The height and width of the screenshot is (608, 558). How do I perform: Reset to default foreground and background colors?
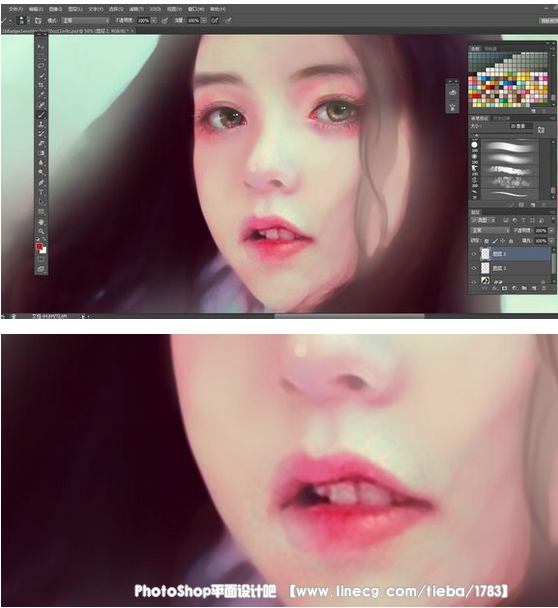pos(37,239)
